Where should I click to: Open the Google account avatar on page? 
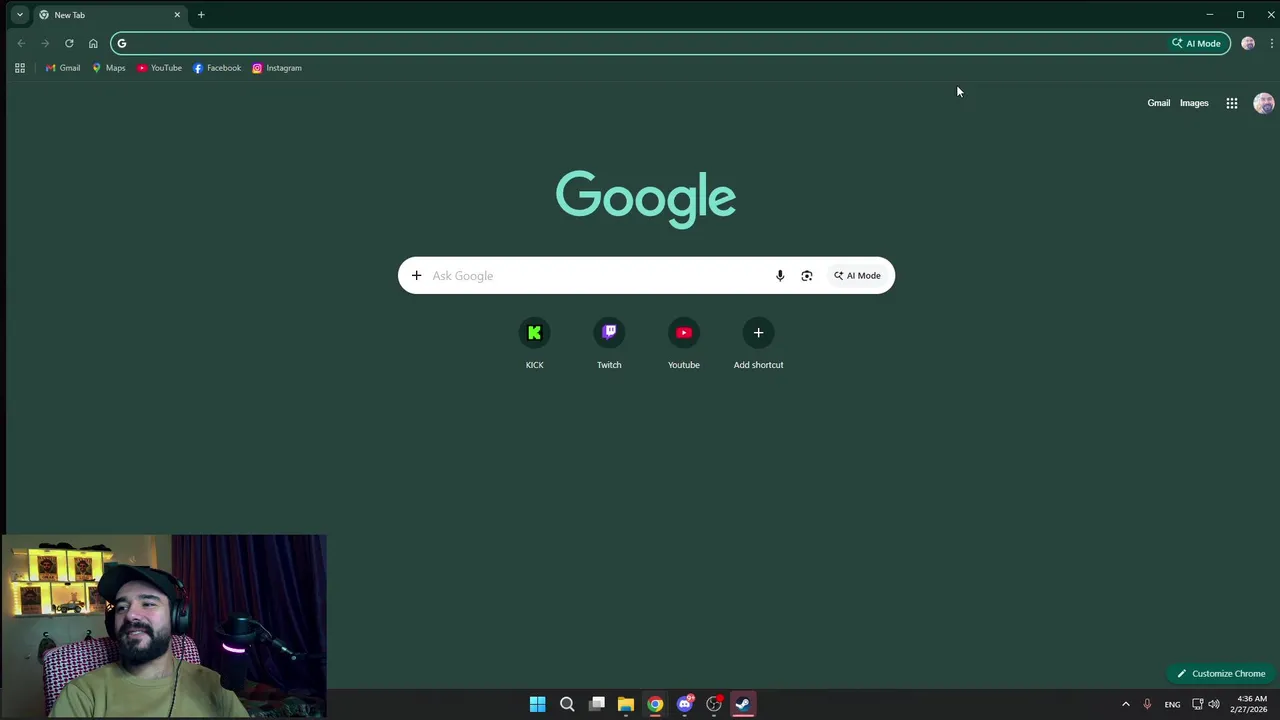pos(1264,103)
